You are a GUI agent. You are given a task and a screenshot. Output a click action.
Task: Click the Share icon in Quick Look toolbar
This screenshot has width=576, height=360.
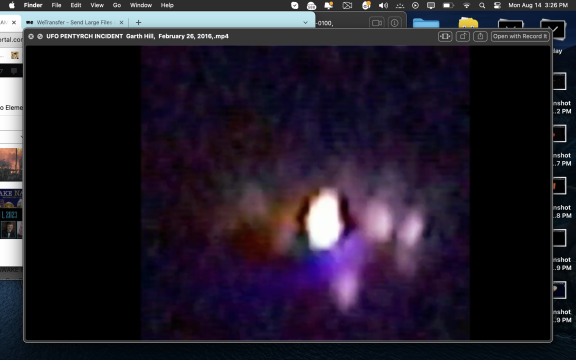pos(480,36)
